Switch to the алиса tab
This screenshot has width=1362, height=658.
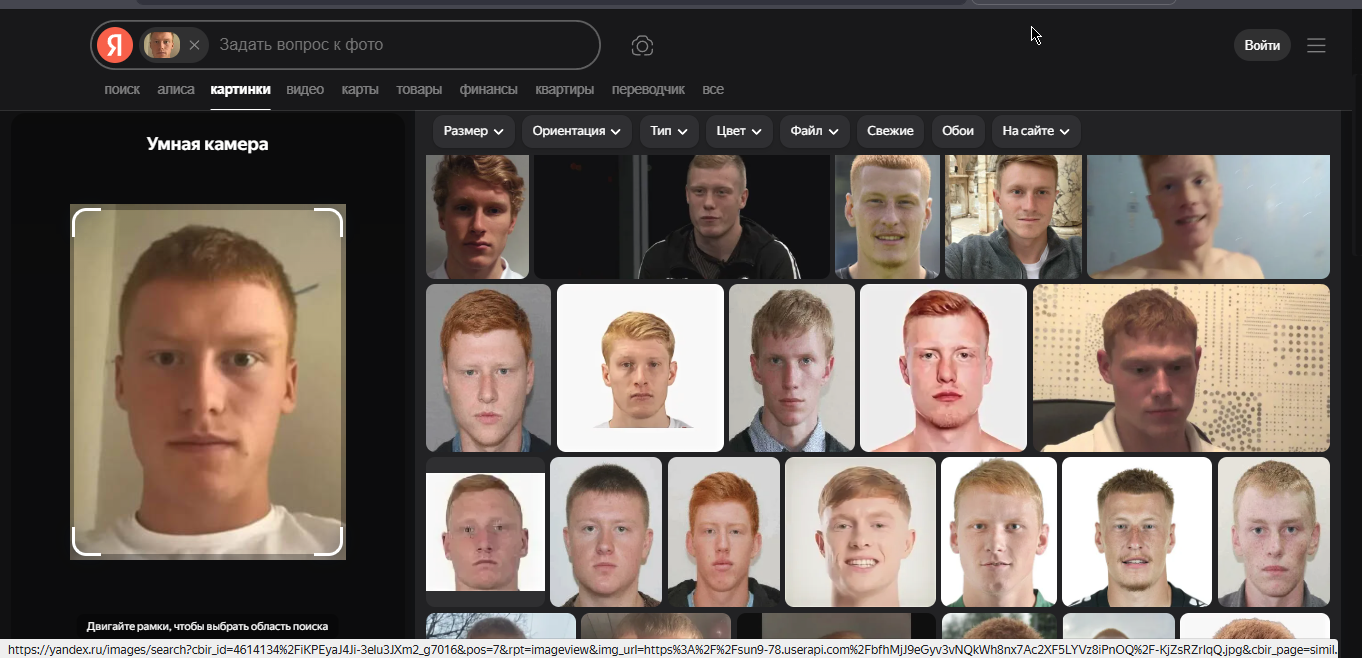click(x=176, y=89)
